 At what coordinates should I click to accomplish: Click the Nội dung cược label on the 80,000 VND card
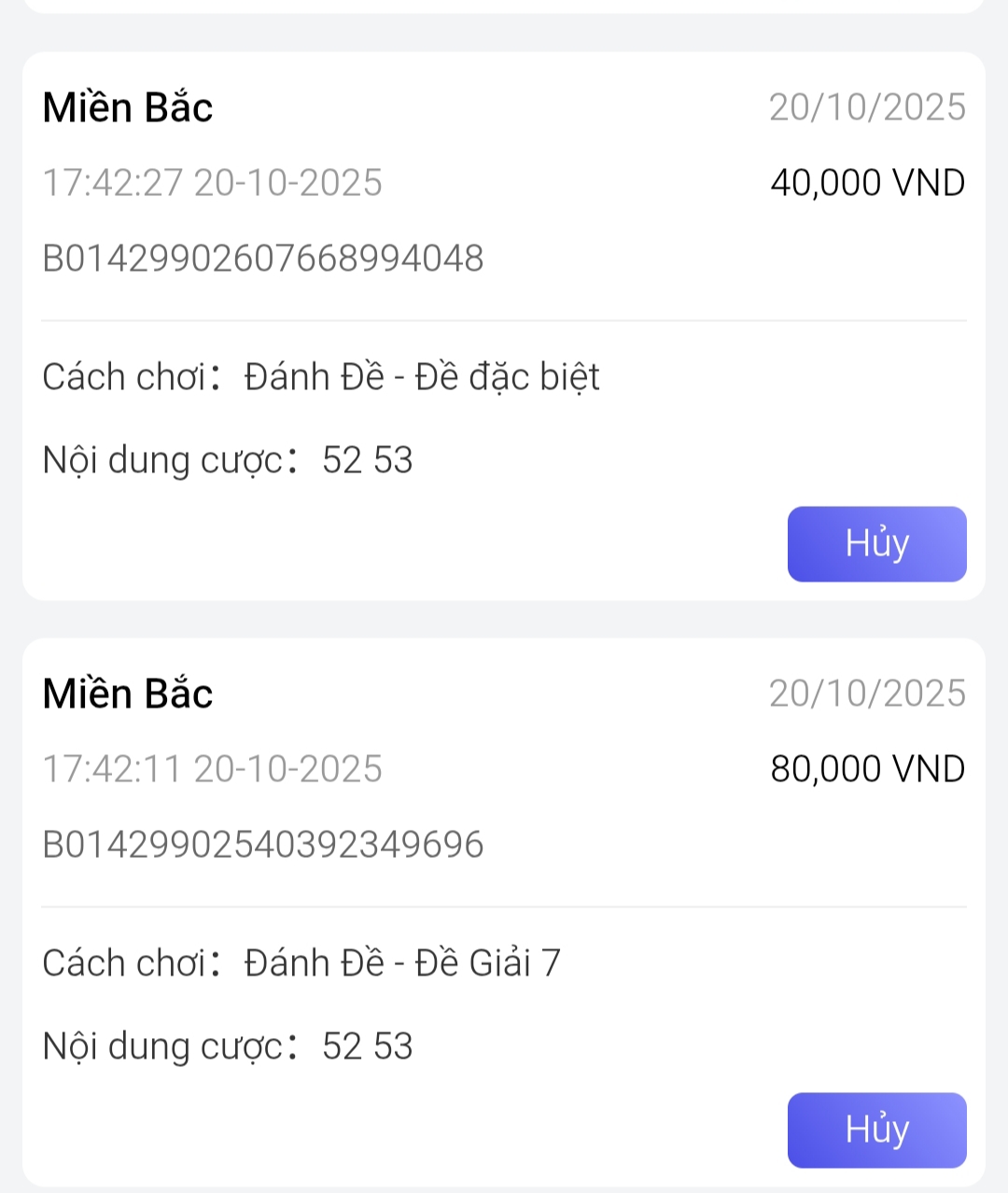tap(162, 1046)
